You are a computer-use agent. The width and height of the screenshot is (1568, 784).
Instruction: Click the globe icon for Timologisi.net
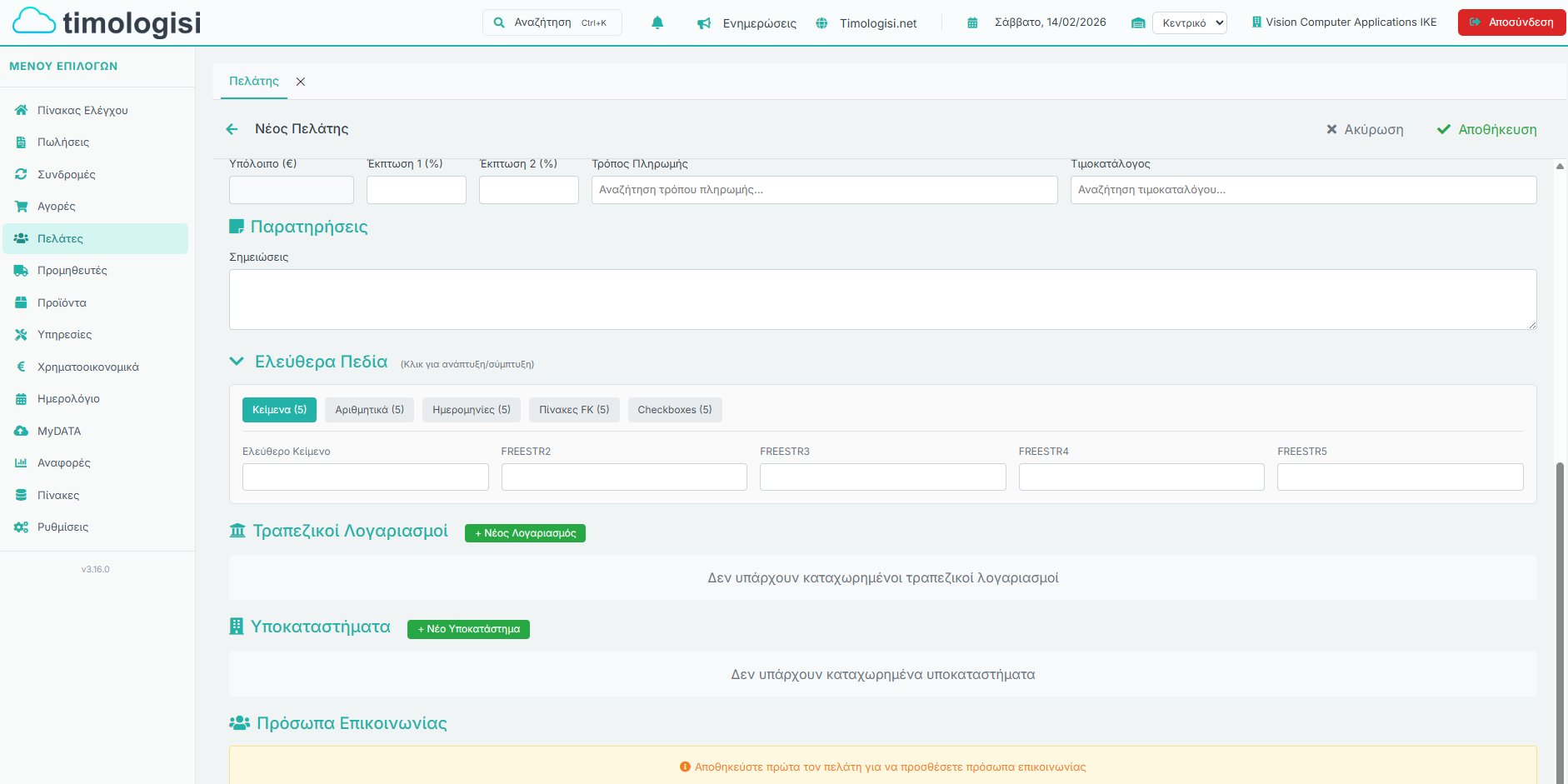click(821, 23)
